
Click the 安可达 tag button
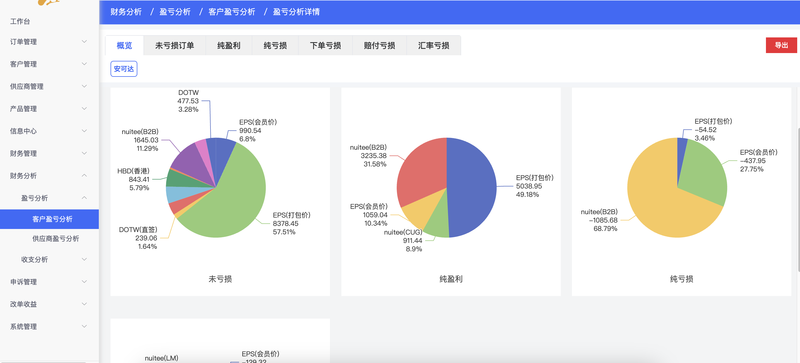[x=124, y=69]
